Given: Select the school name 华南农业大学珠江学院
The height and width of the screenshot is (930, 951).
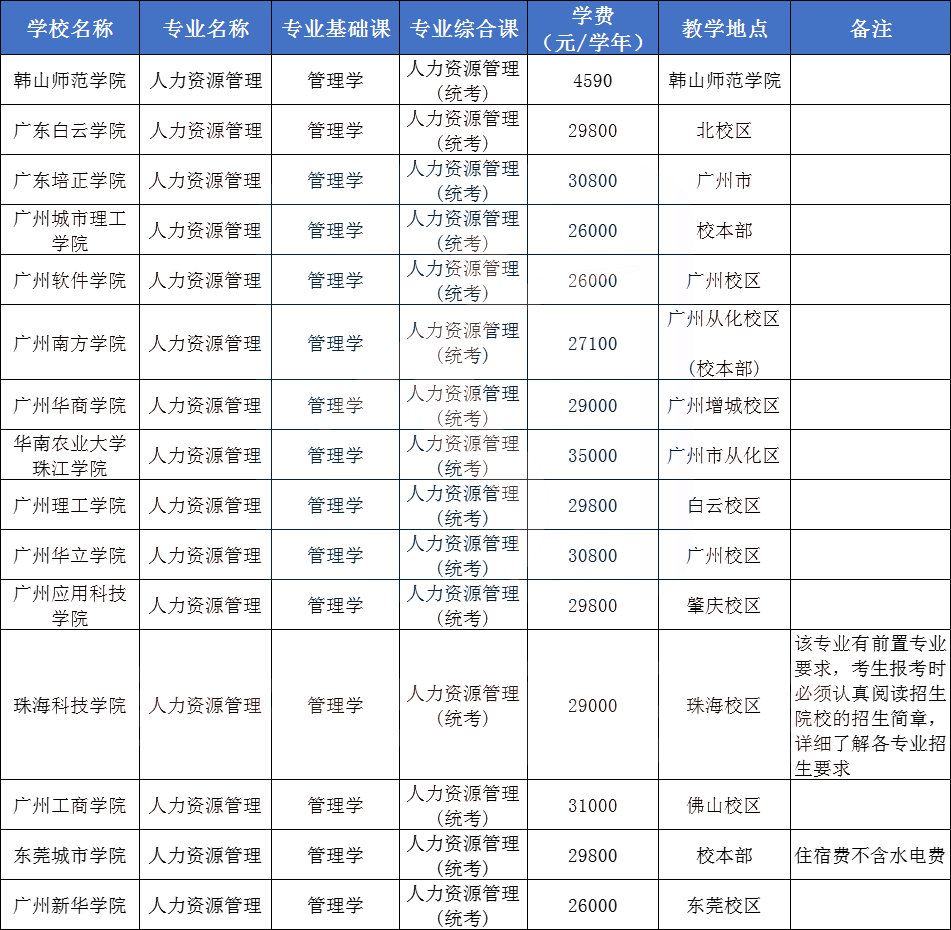Looking at the screenshot, I should tap(70, 456).
